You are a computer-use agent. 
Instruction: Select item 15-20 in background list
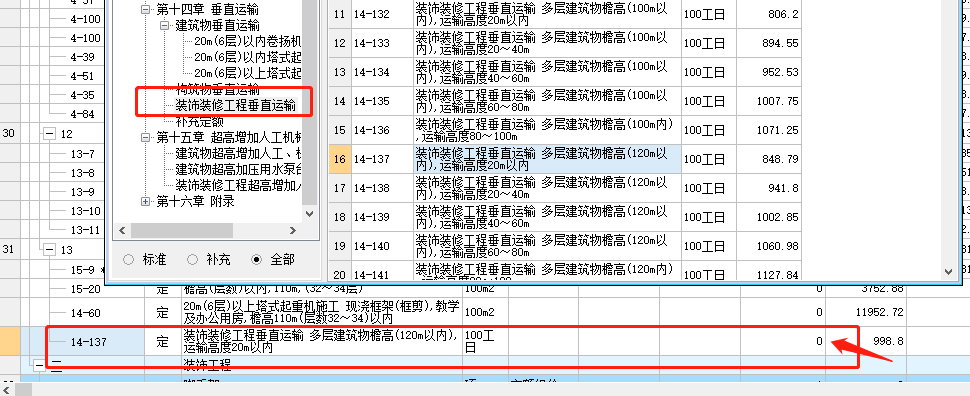85,289
